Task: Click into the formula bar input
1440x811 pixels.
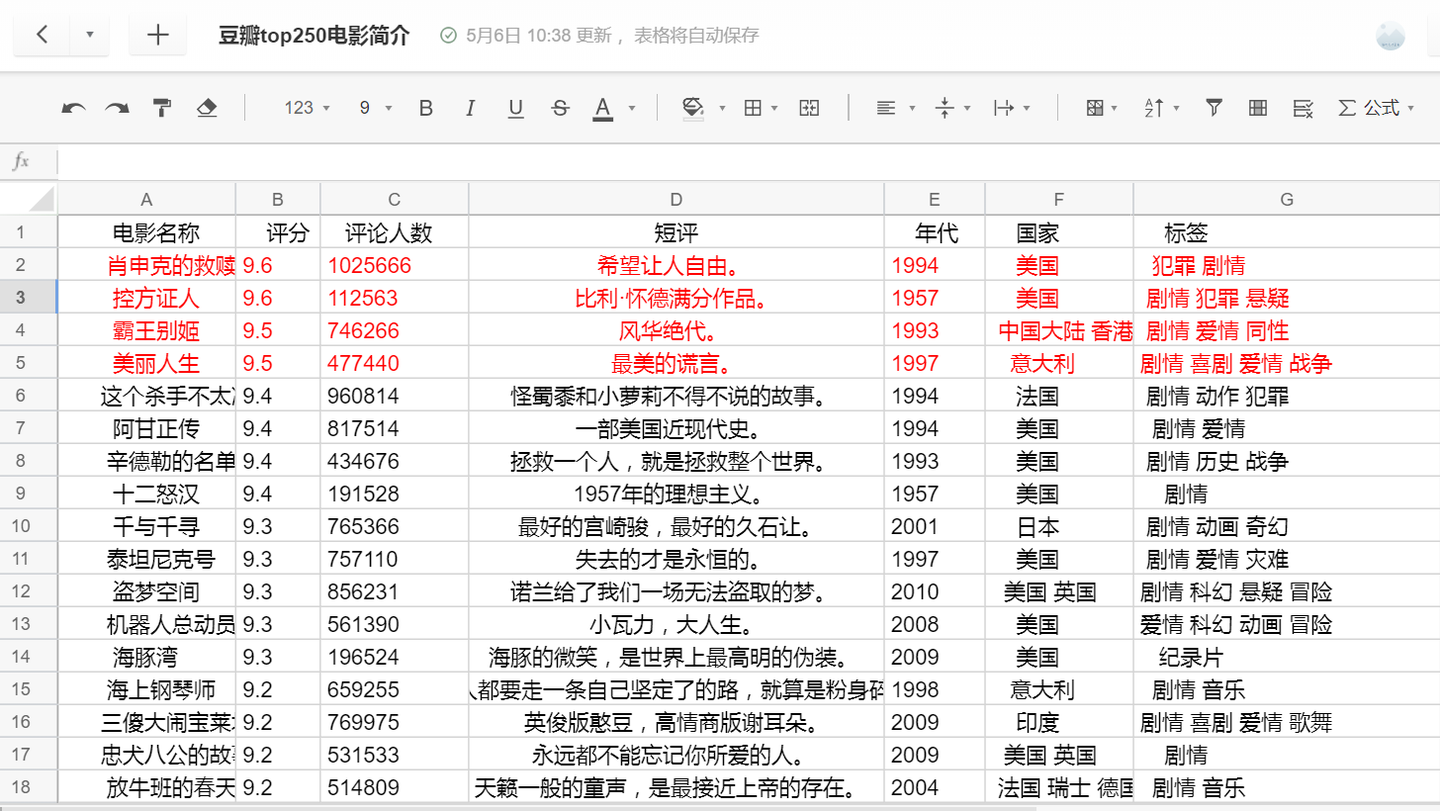Action: point(748,162)
